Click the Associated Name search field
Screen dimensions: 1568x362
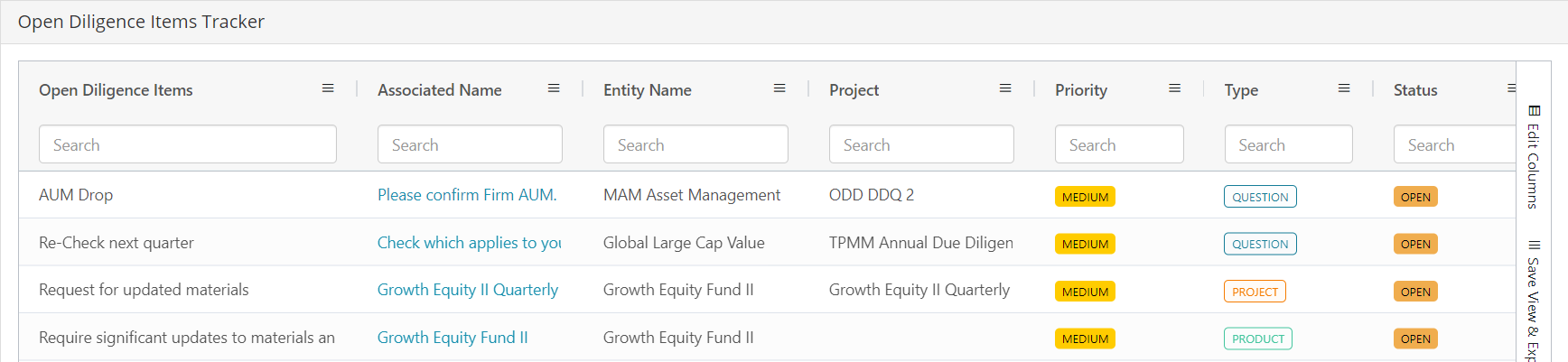(x=470, y=144)
